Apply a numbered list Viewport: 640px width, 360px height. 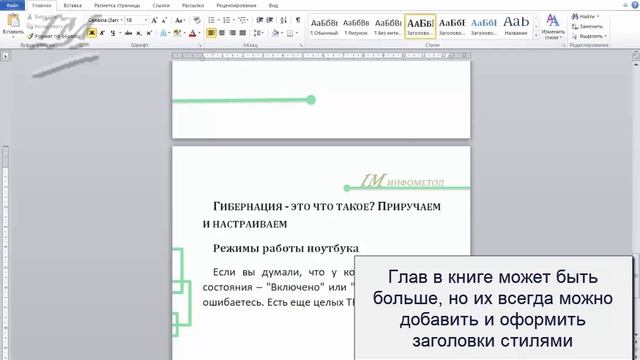227,20
